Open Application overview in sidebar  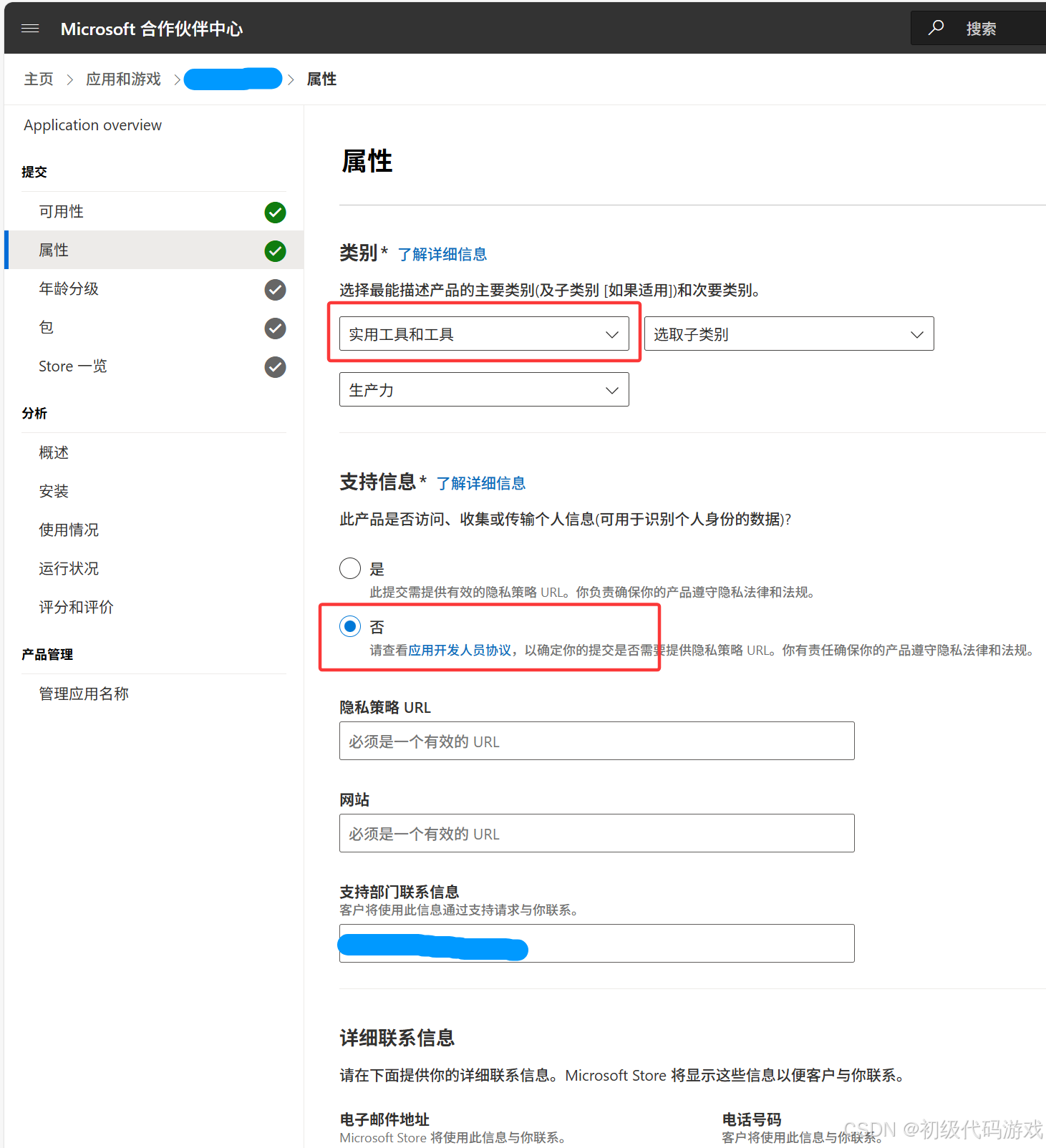click(x=92, y=125)
